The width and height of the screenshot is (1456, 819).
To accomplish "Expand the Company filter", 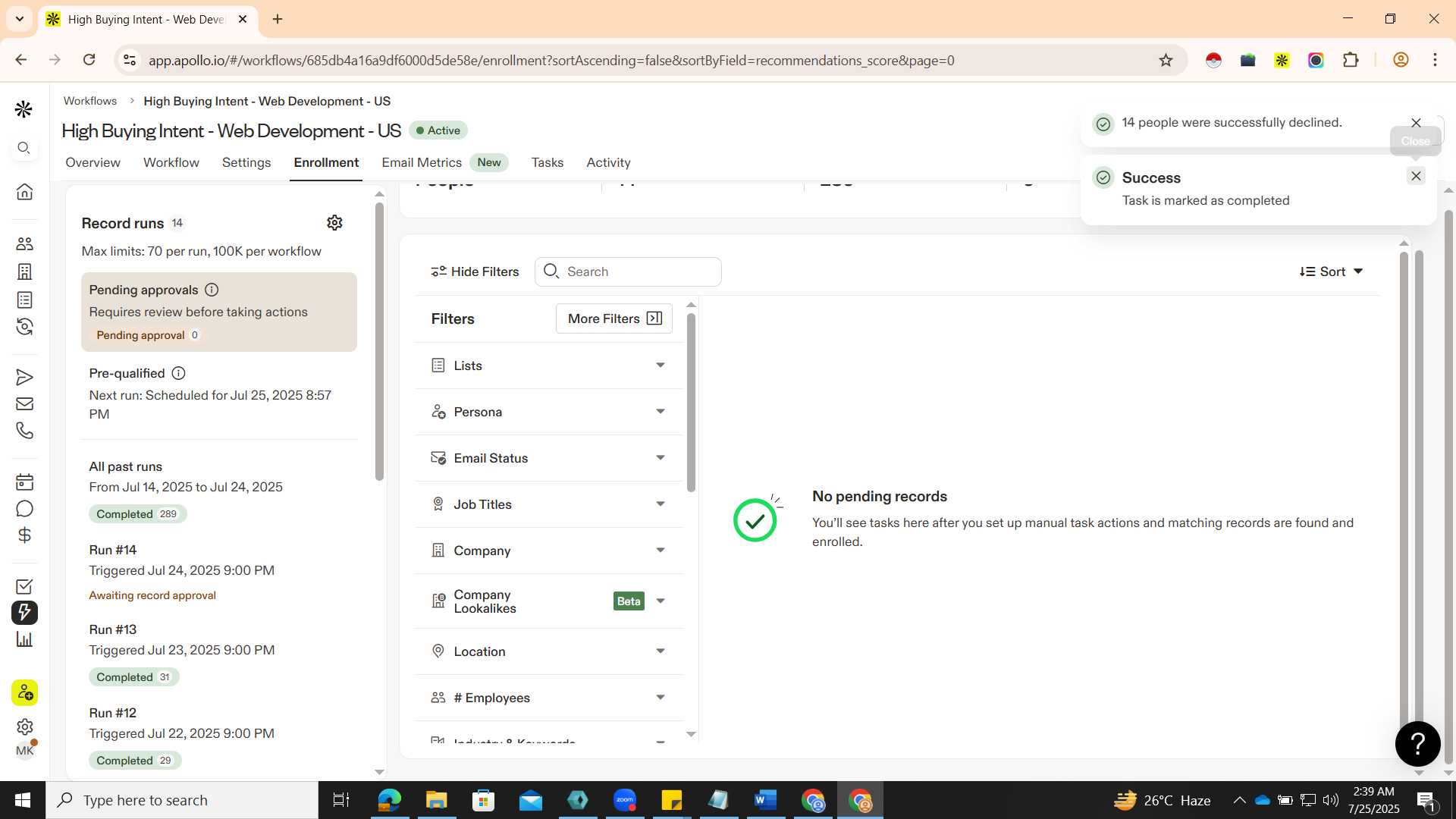I will click(x=549, y=551).
